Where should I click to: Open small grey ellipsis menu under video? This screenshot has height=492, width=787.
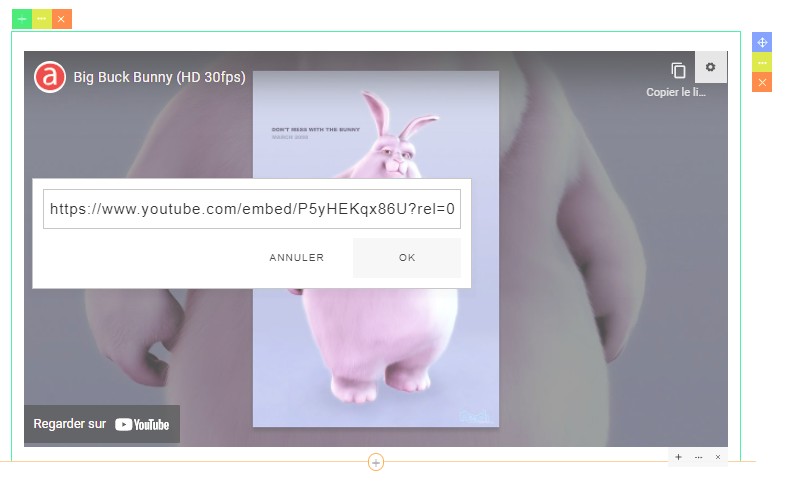click(x=698, y=457)
